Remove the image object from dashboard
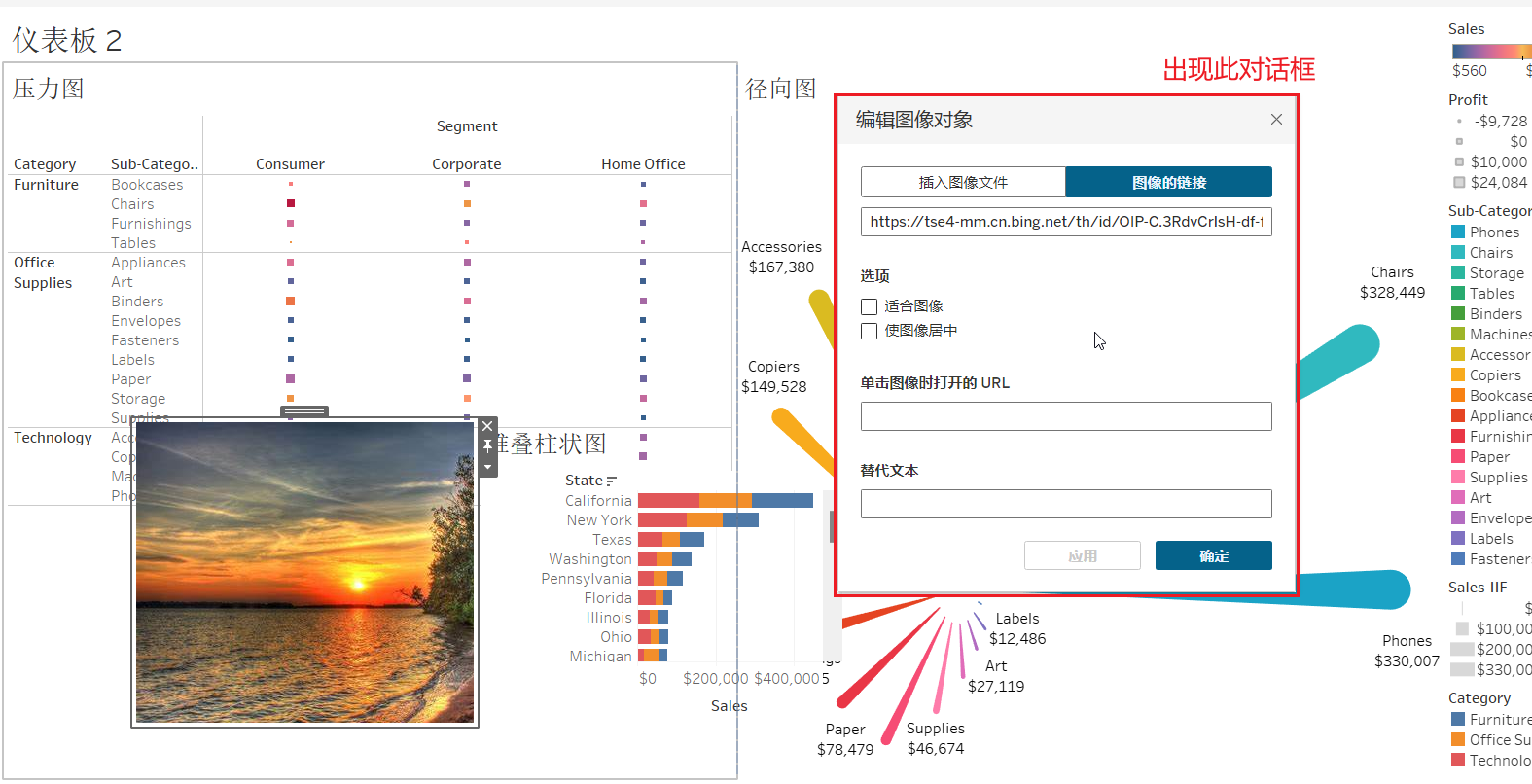The image size is (1532, 784). point(487,426)
